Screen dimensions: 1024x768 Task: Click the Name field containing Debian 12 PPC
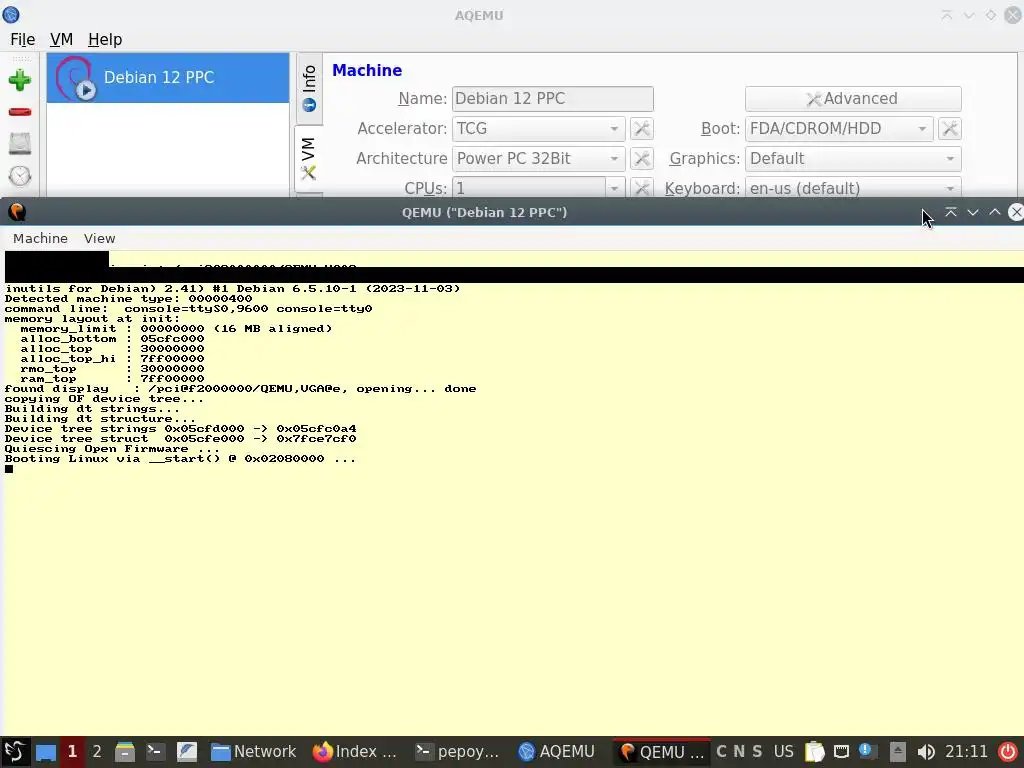(x=552, y=99)
